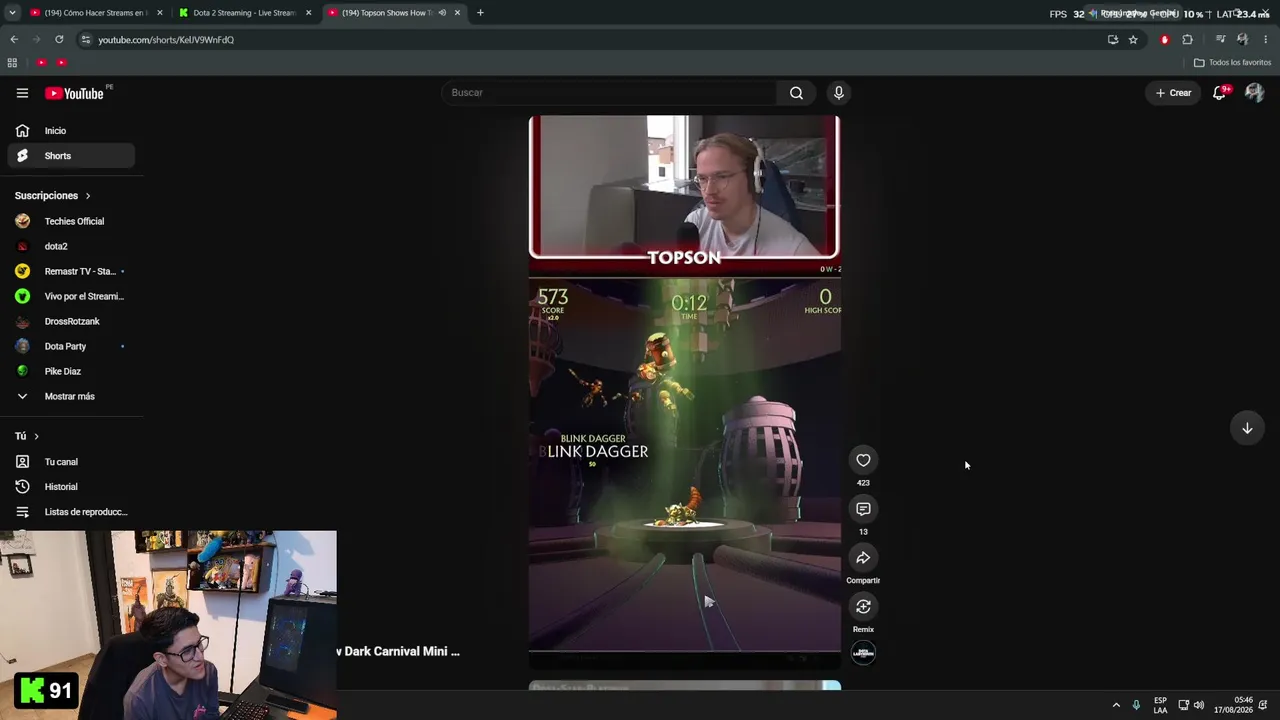View site information icon in address bar
The image size is (1280, 720).
coord(86,40)
